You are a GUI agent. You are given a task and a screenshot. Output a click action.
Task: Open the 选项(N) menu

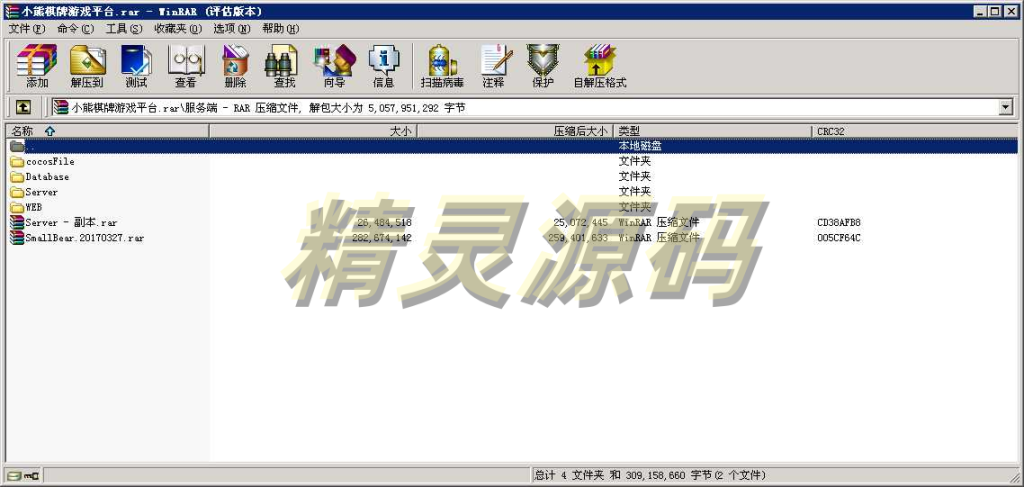point(231,29)
